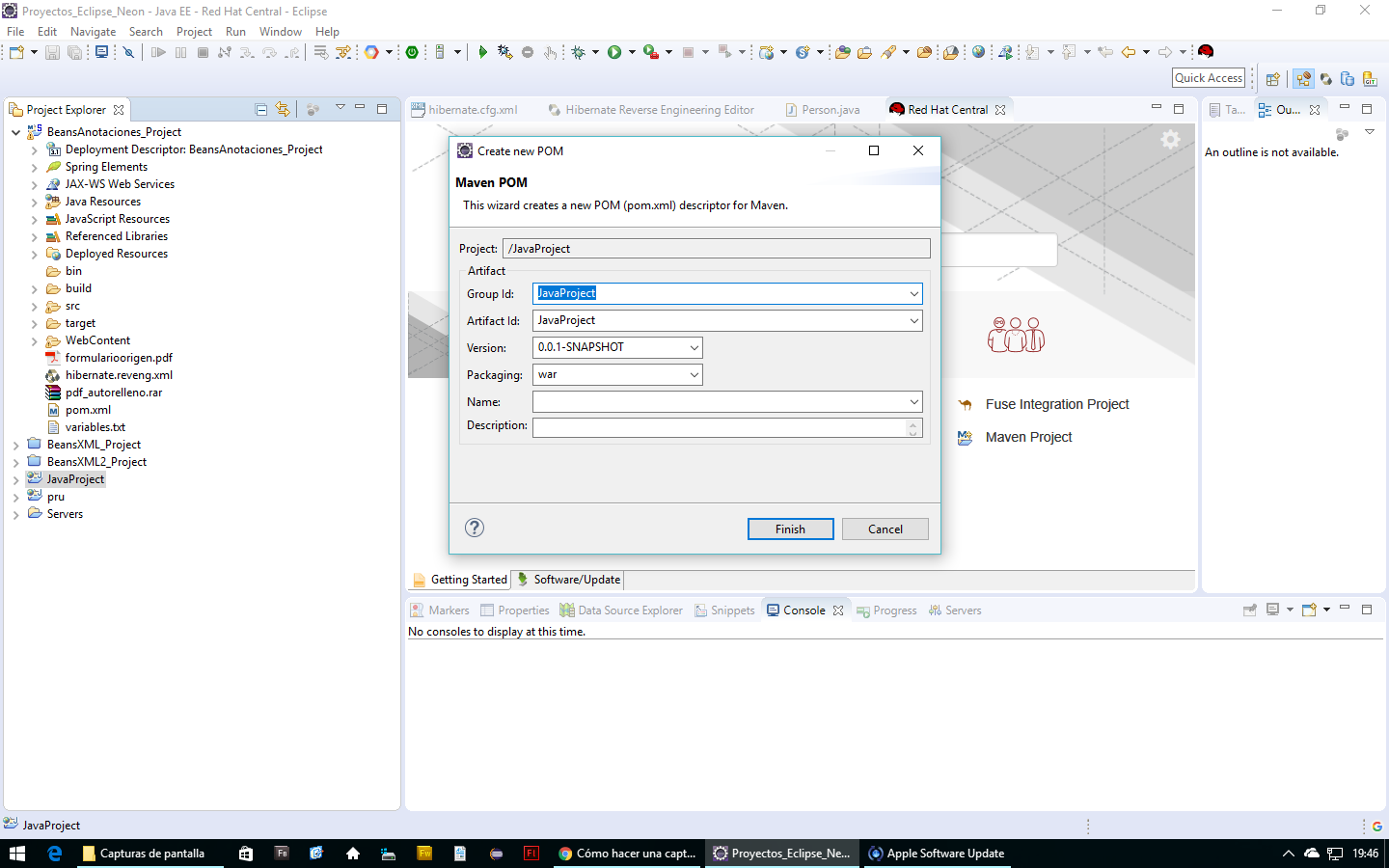Viewport: 1389px width, 868px height.
Task: Open Chrome taskbar item Cómo hacer una capt...
Action: pyautogui.click(x=627, y=854)
